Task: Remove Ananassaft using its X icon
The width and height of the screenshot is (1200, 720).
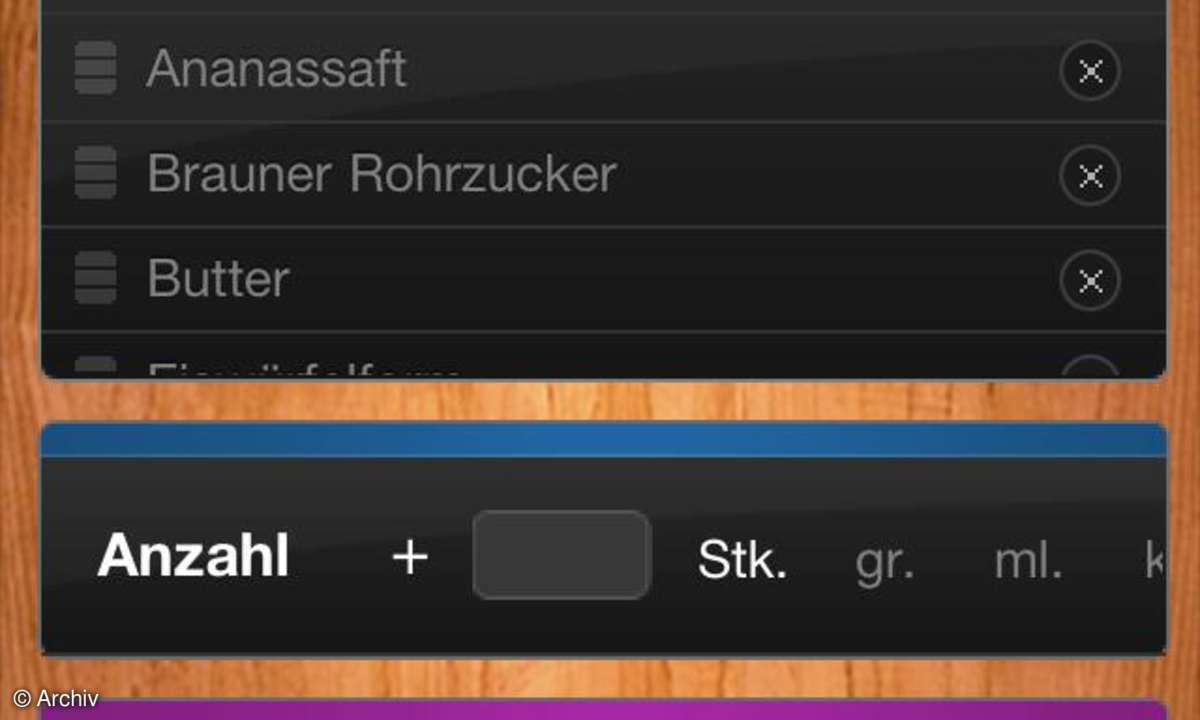Action: (x=1090, y=71)
